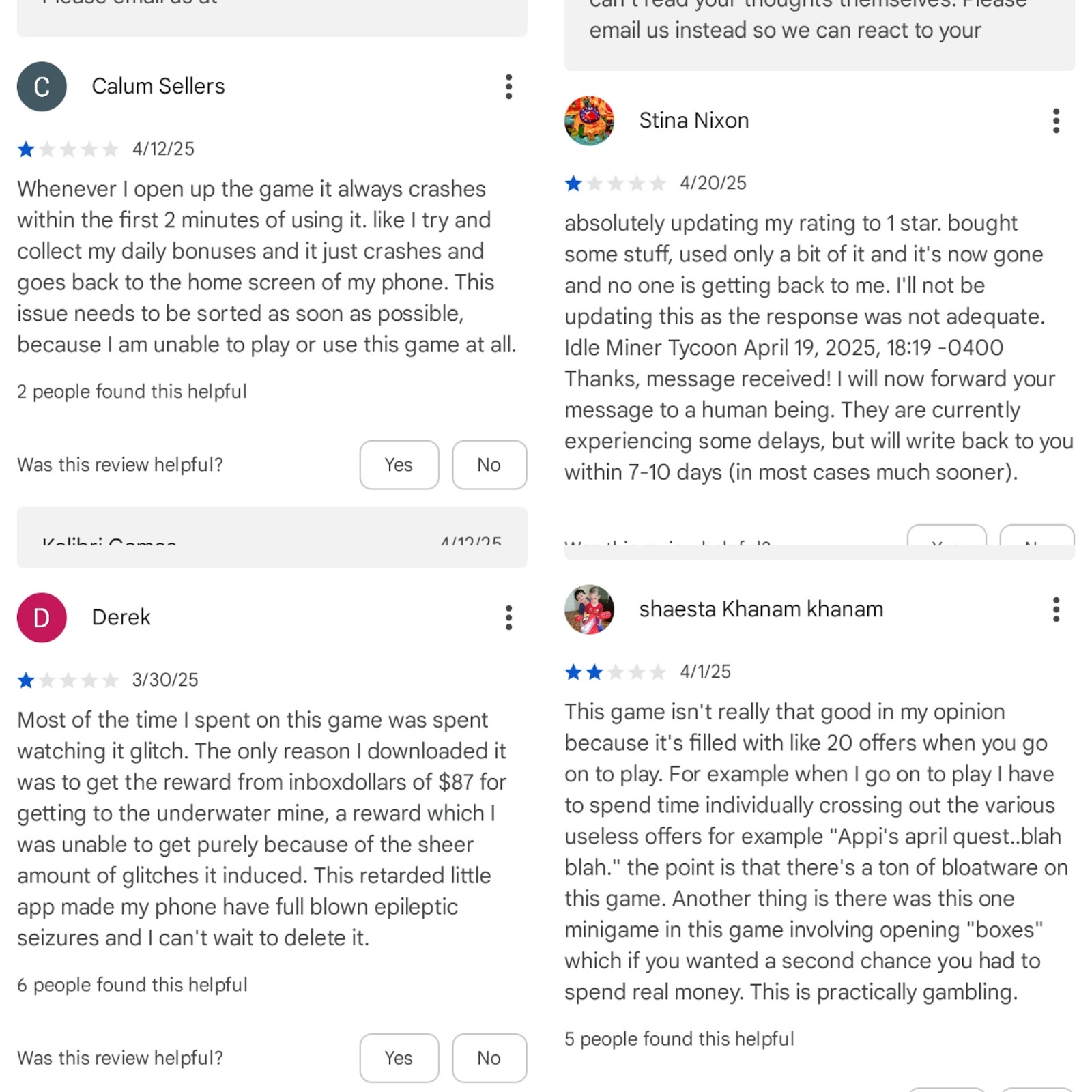The width and height of the screenshot is (1092, 1092).
Task: Open more options for Calum Sellers' review
Action: point(508,87)
